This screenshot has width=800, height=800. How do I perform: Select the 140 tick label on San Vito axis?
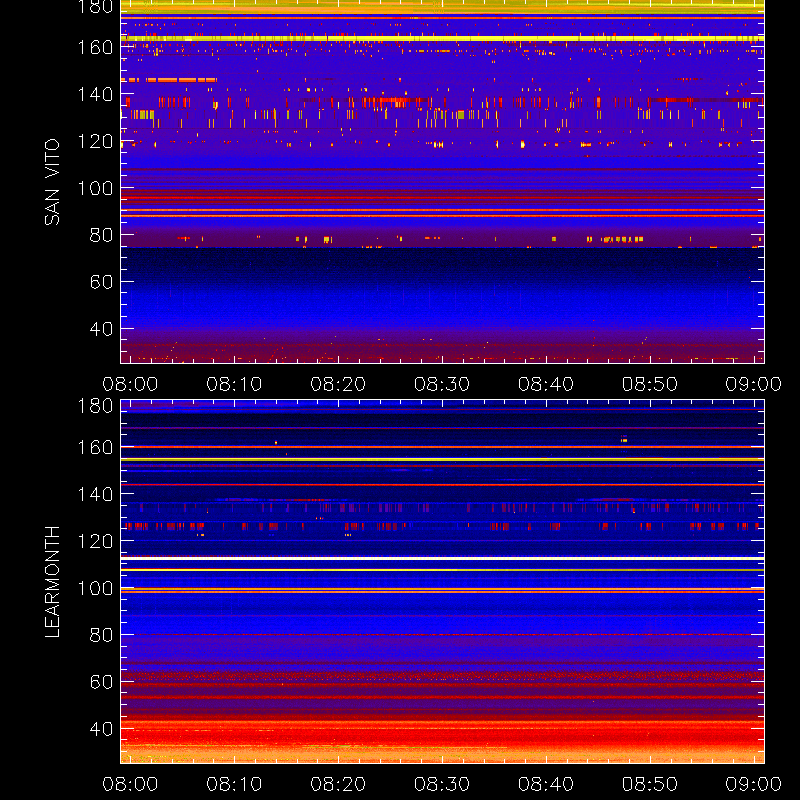[x=95, y=94]
